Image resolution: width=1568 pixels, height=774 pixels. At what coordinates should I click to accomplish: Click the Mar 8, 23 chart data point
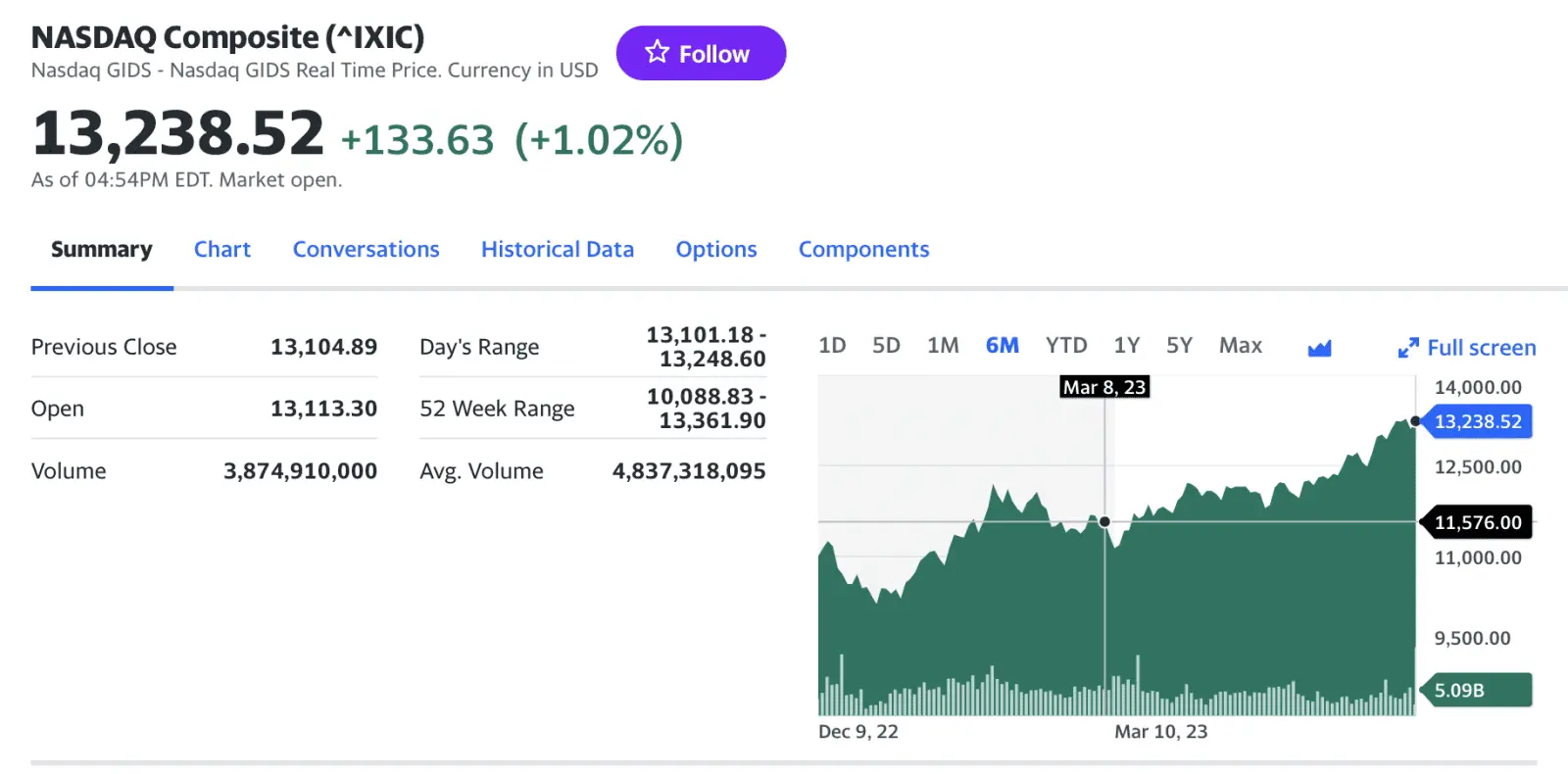[x=1104, y=522]
